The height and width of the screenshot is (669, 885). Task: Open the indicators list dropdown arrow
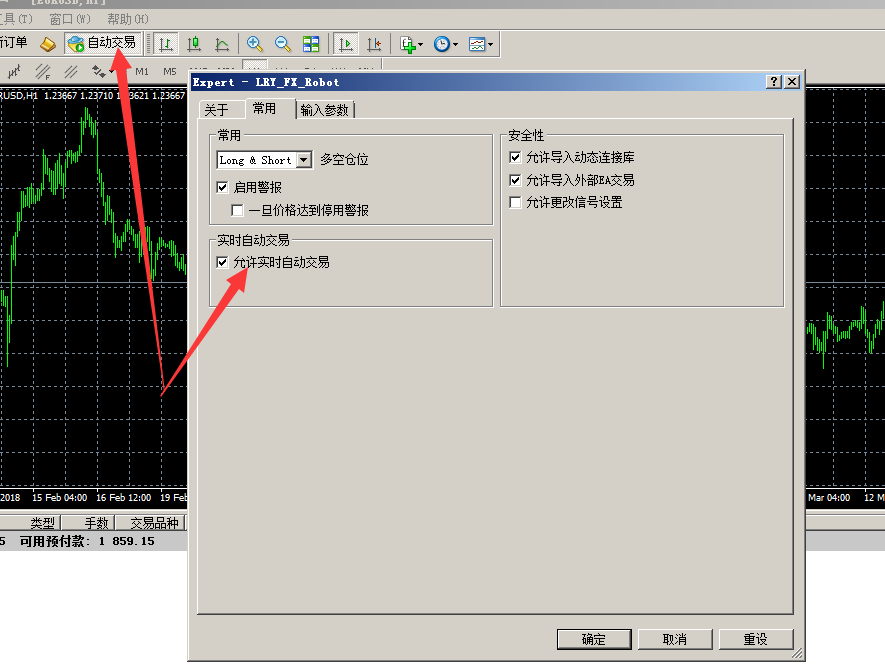420,44
